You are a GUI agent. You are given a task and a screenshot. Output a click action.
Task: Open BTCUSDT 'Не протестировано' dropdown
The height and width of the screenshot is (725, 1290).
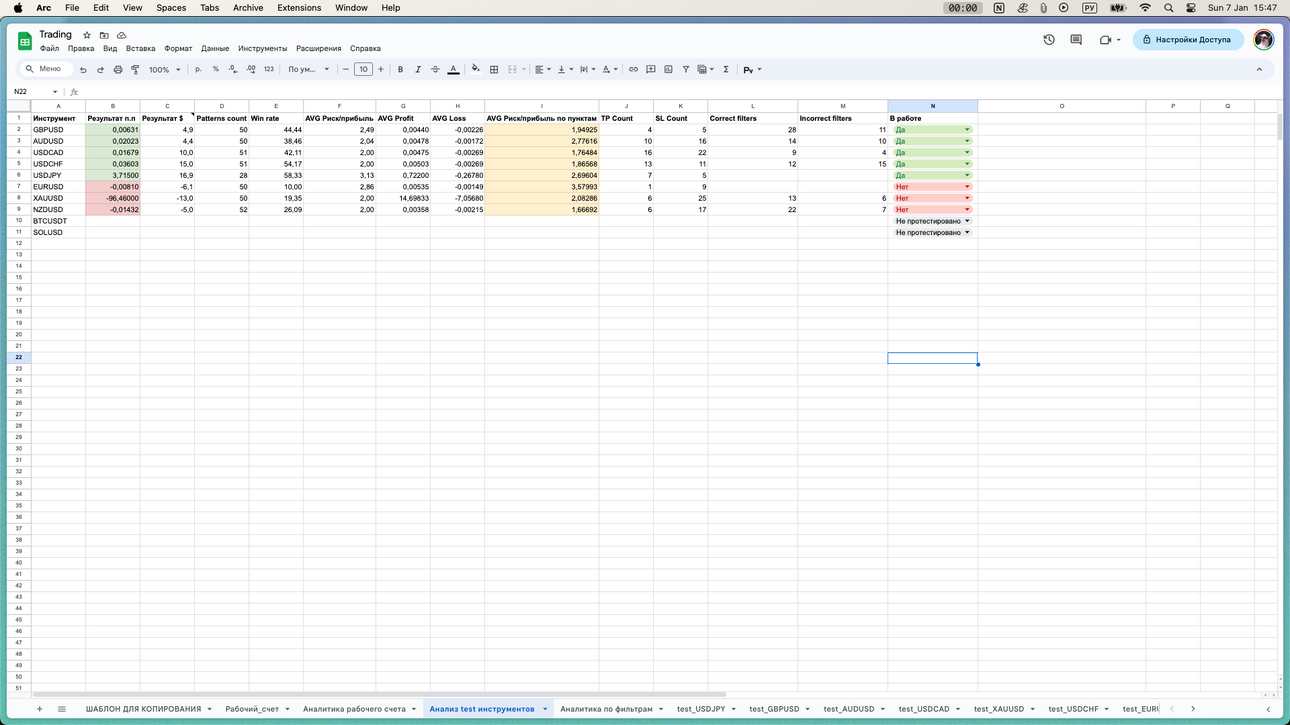coord(967,221)
